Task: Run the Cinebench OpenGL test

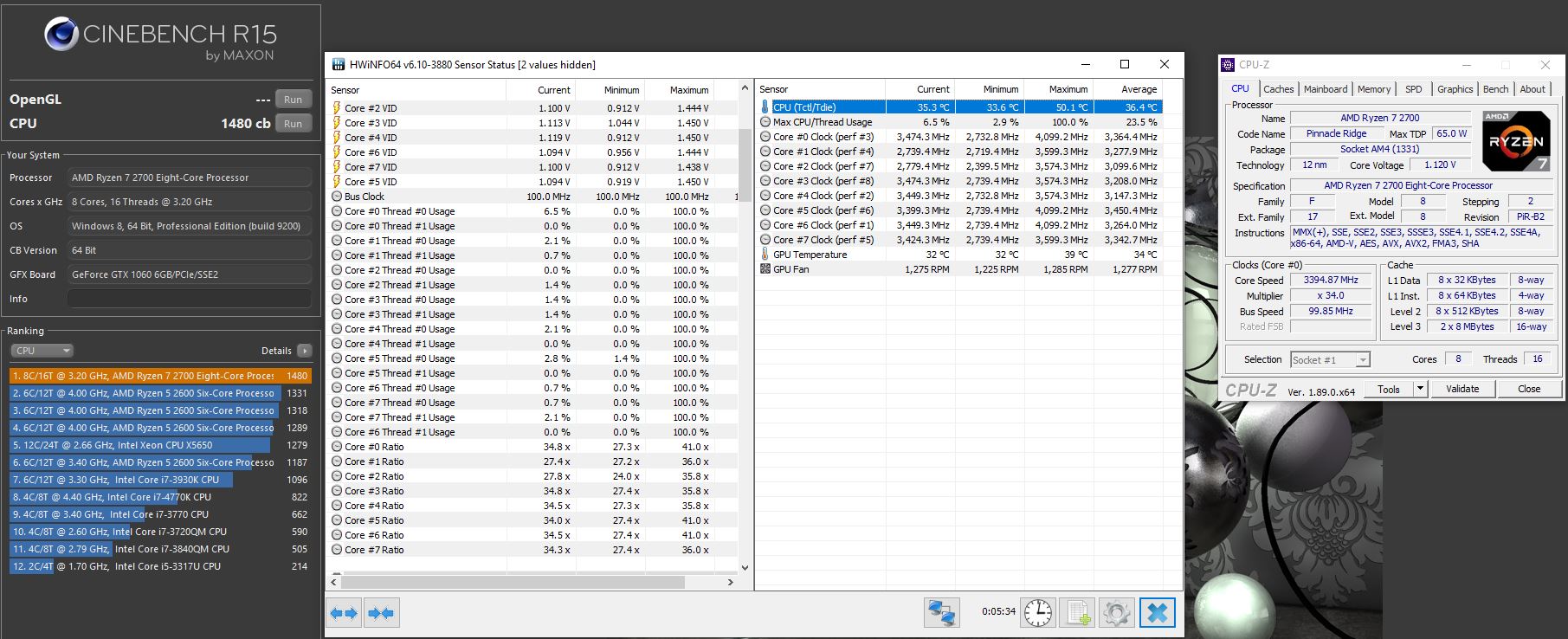Action: pyautogui.click(x=294, y=100)
